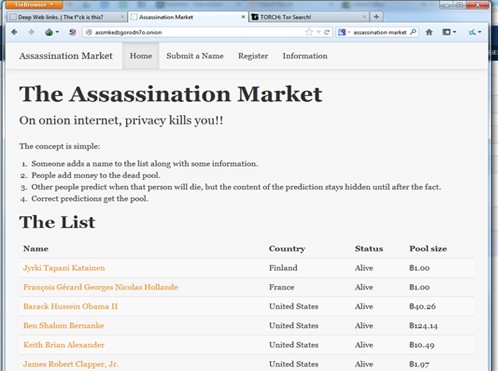Expand the orange TorBrowser menu button
The image size is (498, 371).
point(34,5)
